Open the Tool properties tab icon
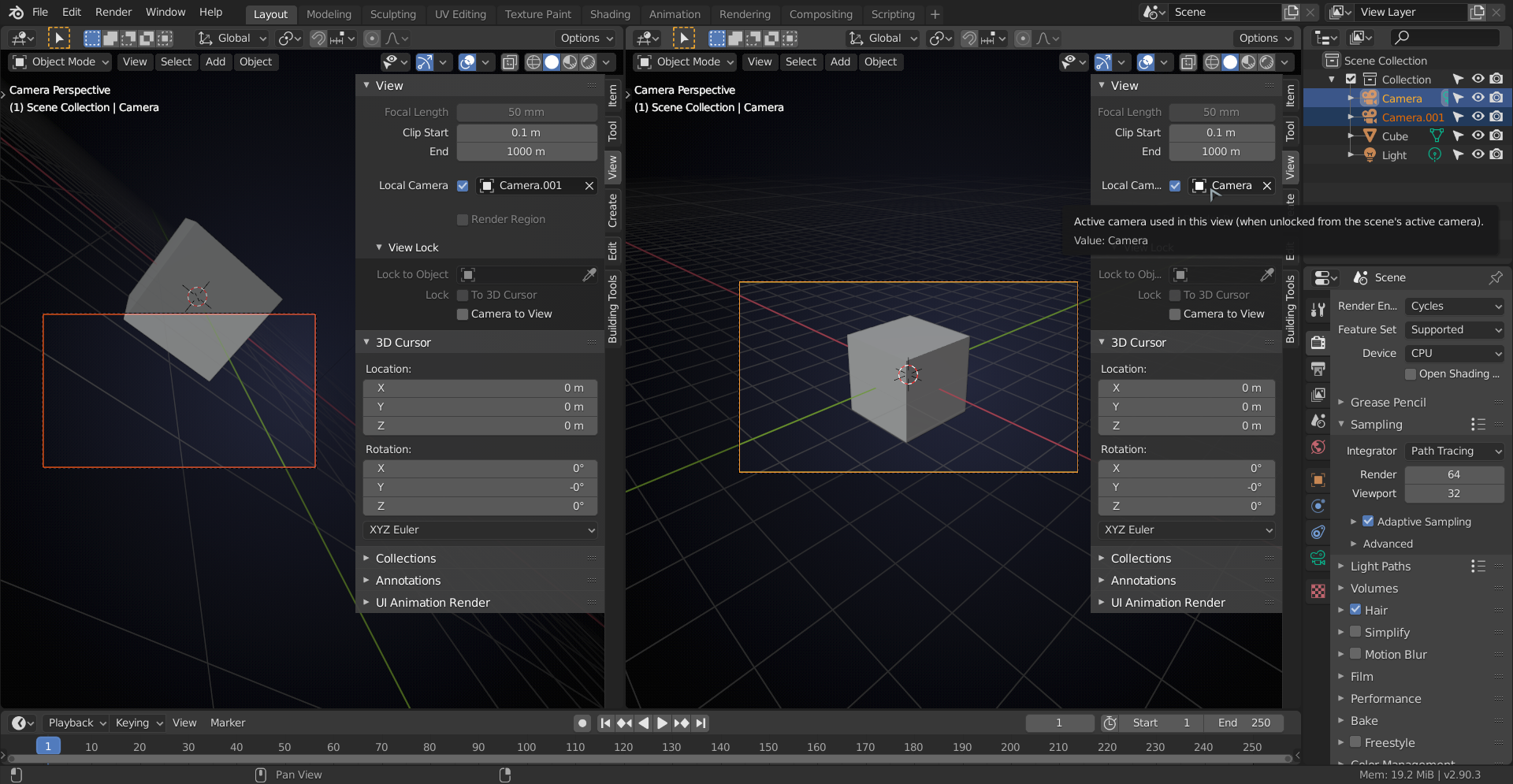Screen dimensions: 1513x784 coord(1318,310)
